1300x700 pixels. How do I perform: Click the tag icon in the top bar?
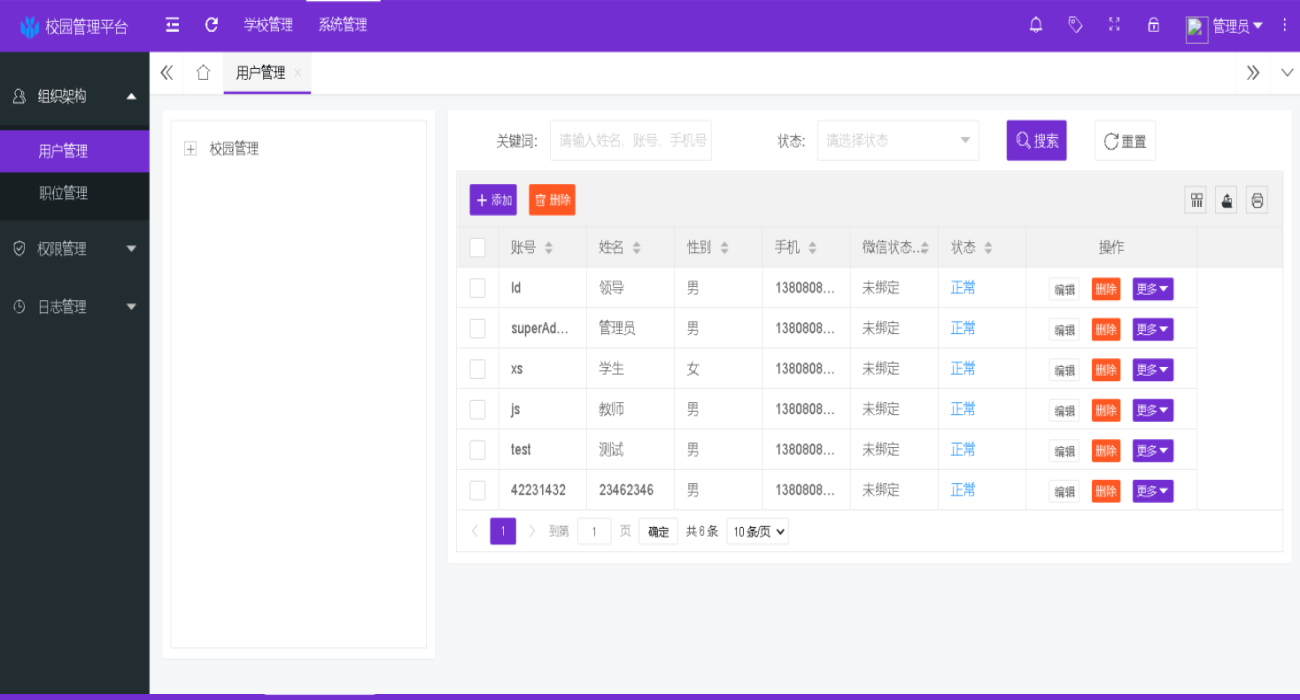pyautogui.click(x=1075, y=24)
